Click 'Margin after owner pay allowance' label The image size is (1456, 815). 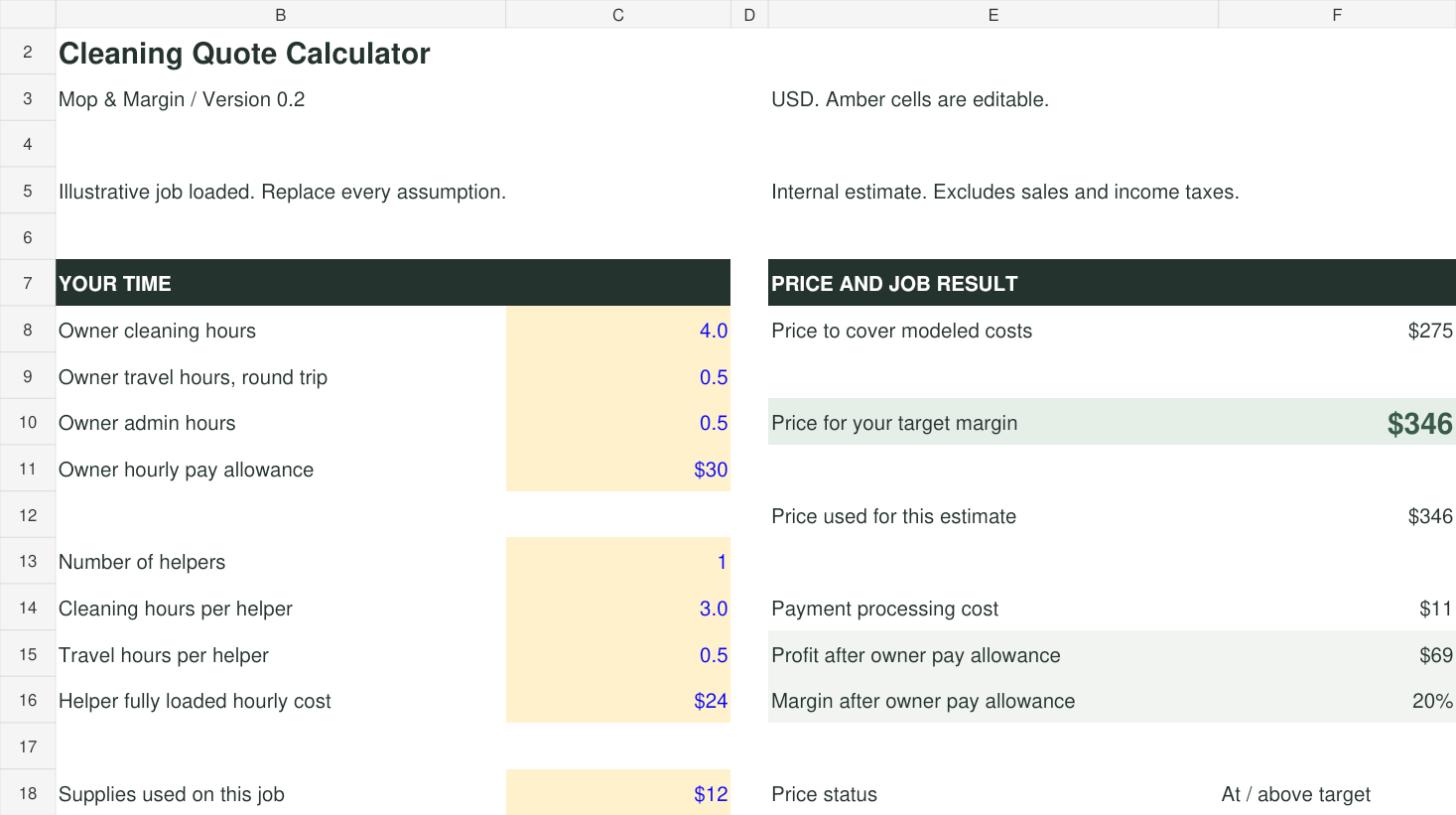coord(923,701)
